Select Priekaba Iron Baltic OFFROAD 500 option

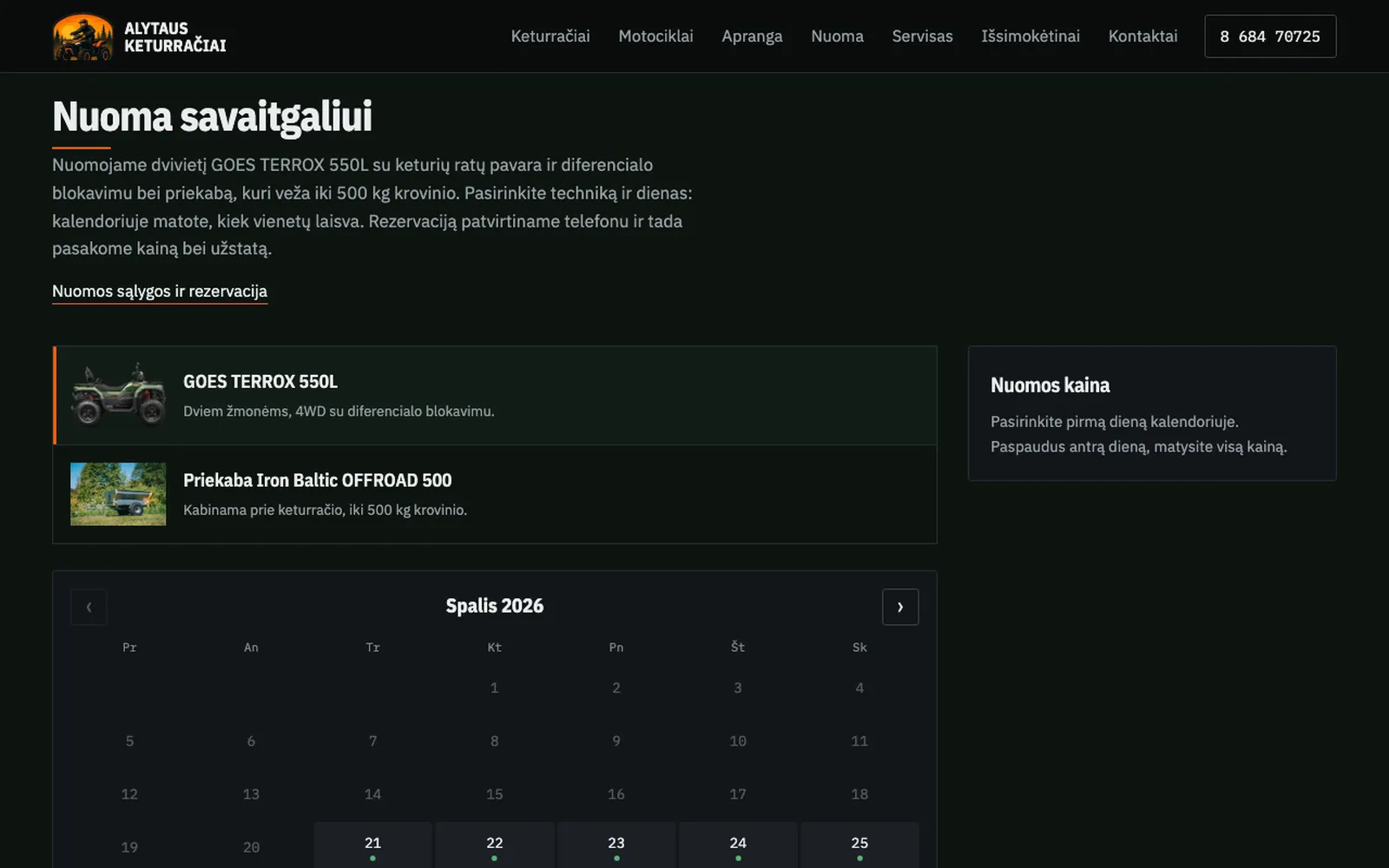click(495, 495)
